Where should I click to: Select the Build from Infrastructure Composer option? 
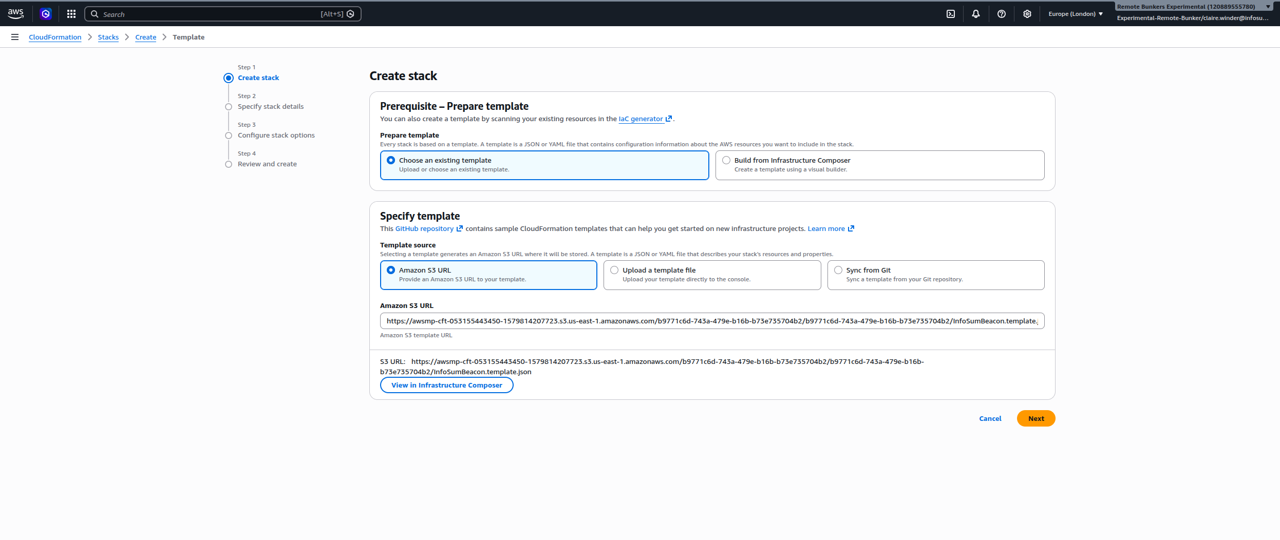point(880,165)
